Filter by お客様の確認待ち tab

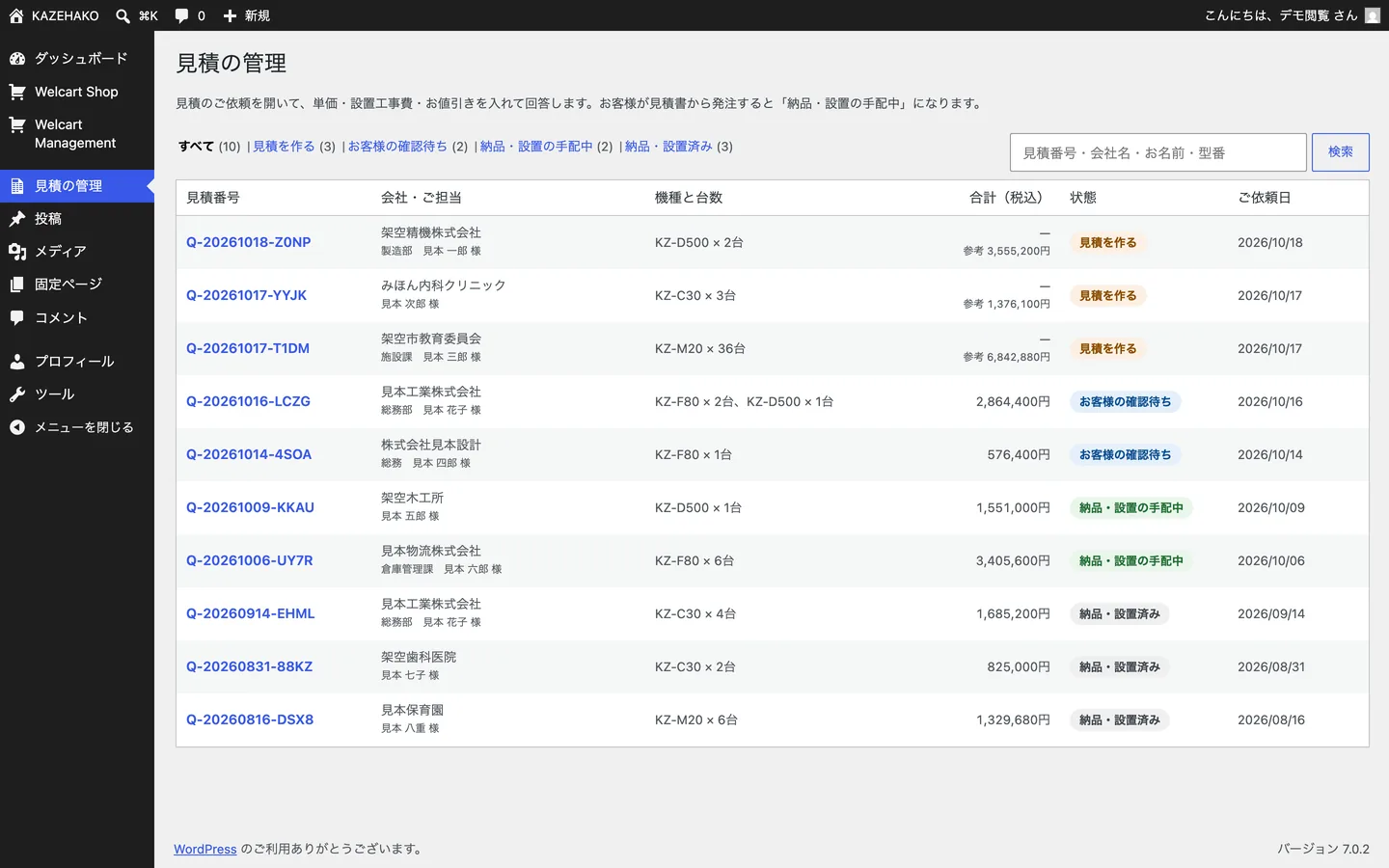click(397, 147)
